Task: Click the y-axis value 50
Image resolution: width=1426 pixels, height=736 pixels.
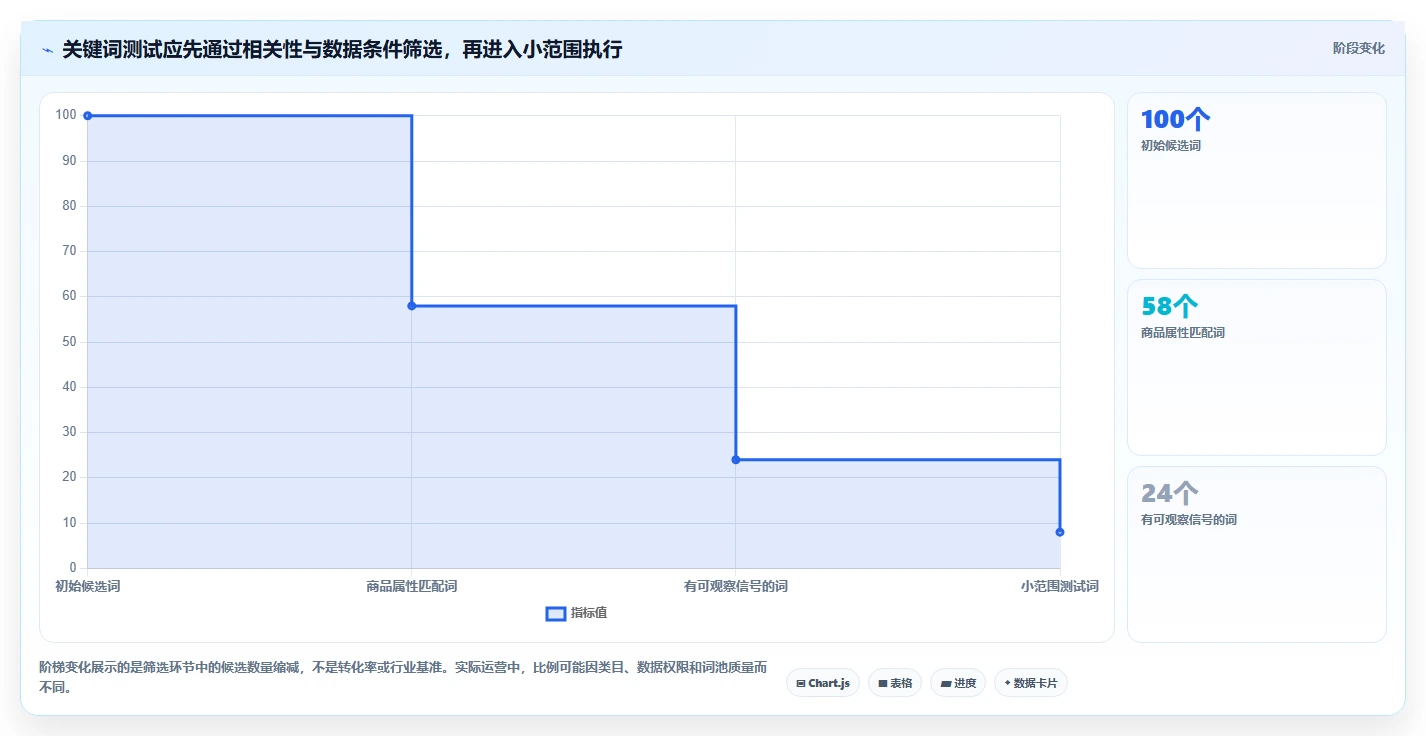Action: point(70,342)
